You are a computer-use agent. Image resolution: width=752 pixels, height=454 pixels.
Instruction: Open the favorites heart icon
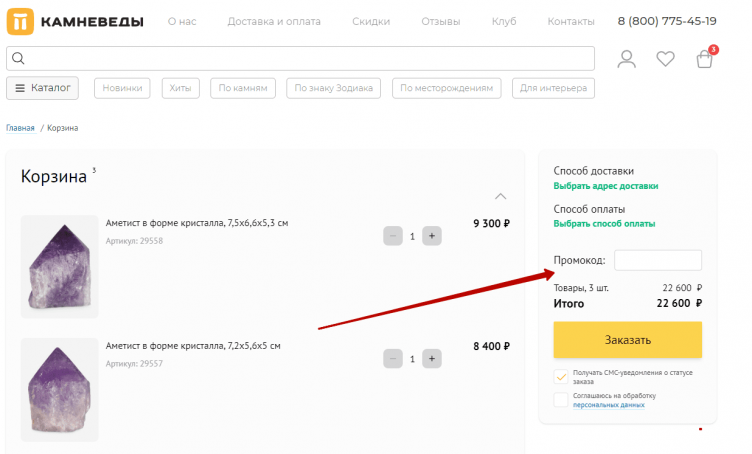pyautogui.click(x=665, y=59)
